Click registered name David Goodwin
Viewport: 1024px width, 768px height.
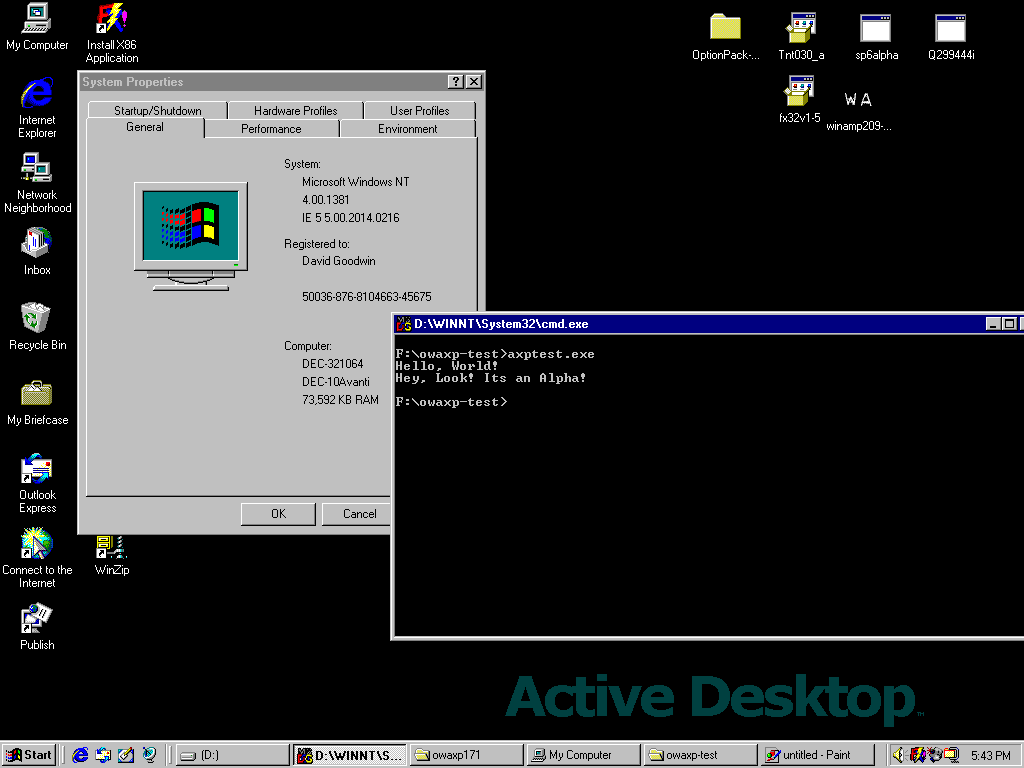(338, 261)
